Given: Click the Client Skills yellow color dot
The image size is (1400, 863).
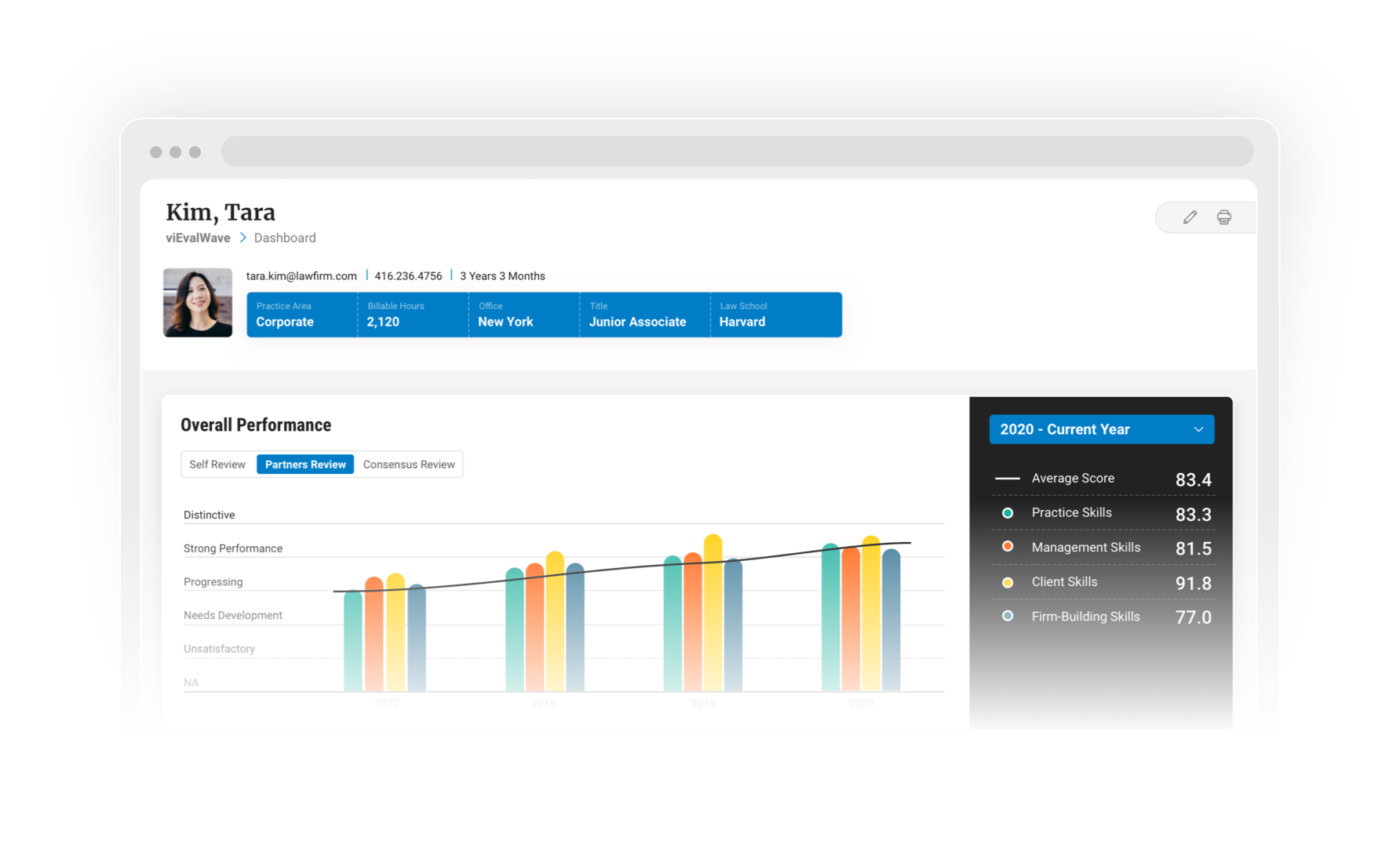Looking at the screenshot, I should [x=1007, y=581].
